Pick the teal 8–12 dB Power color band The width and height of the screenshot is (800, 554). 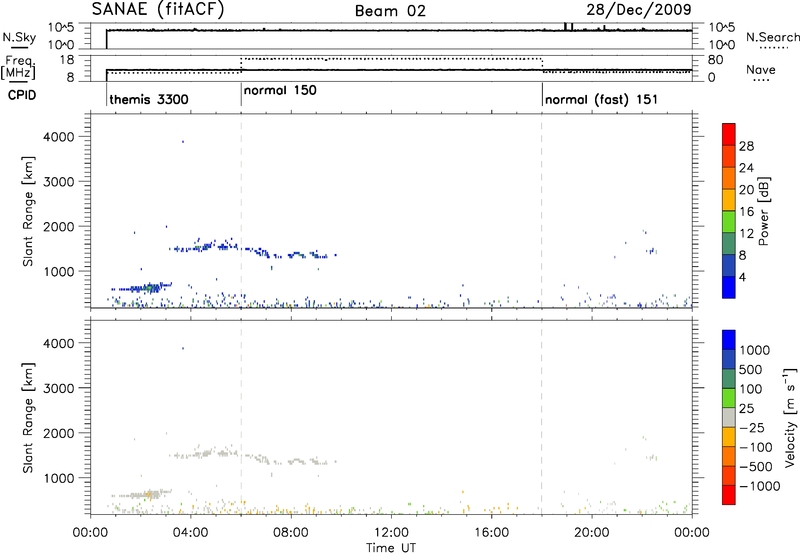point(729,243)
